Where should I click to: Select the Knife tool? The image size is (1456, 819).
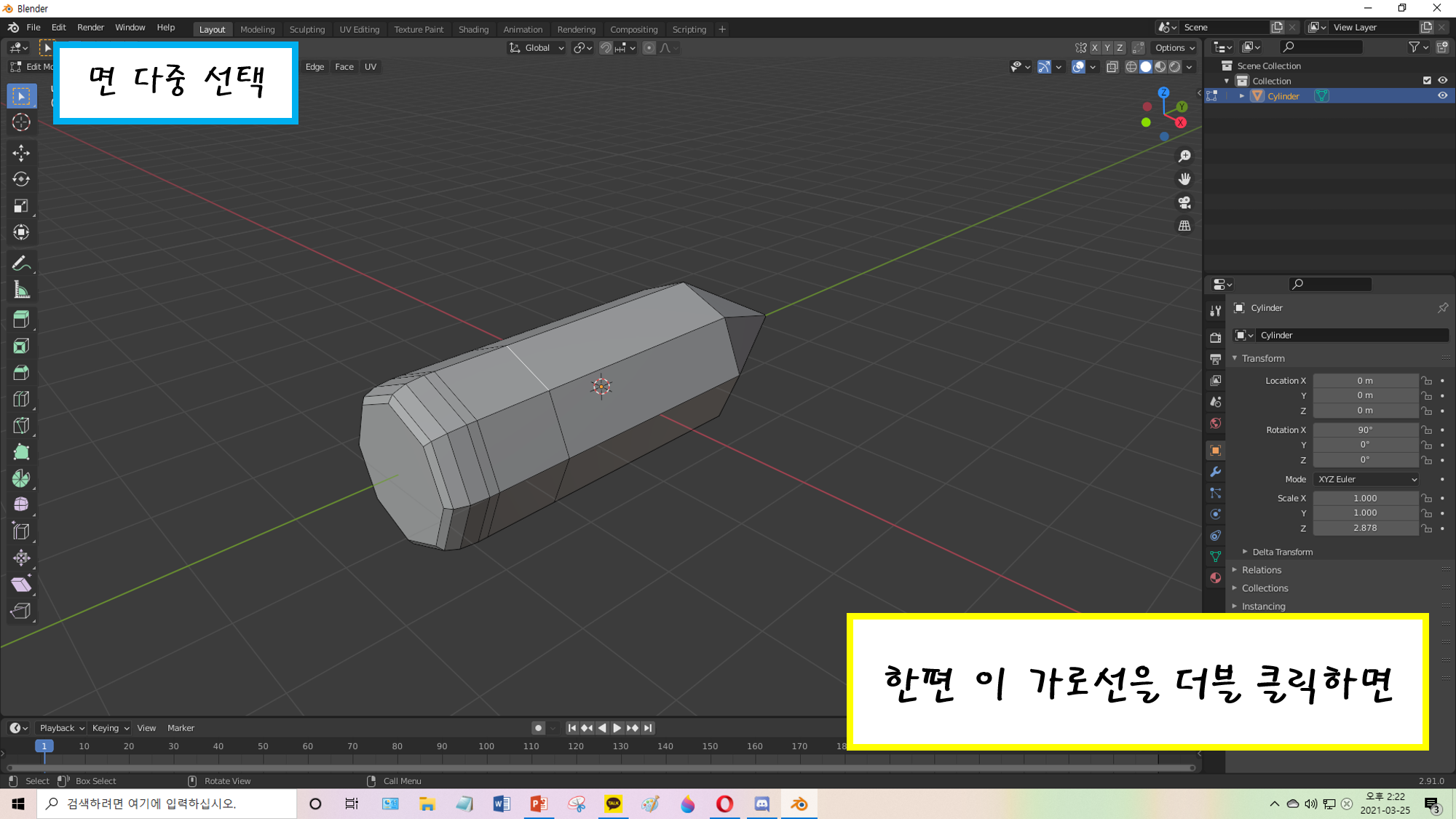click(x=21, y=426)
